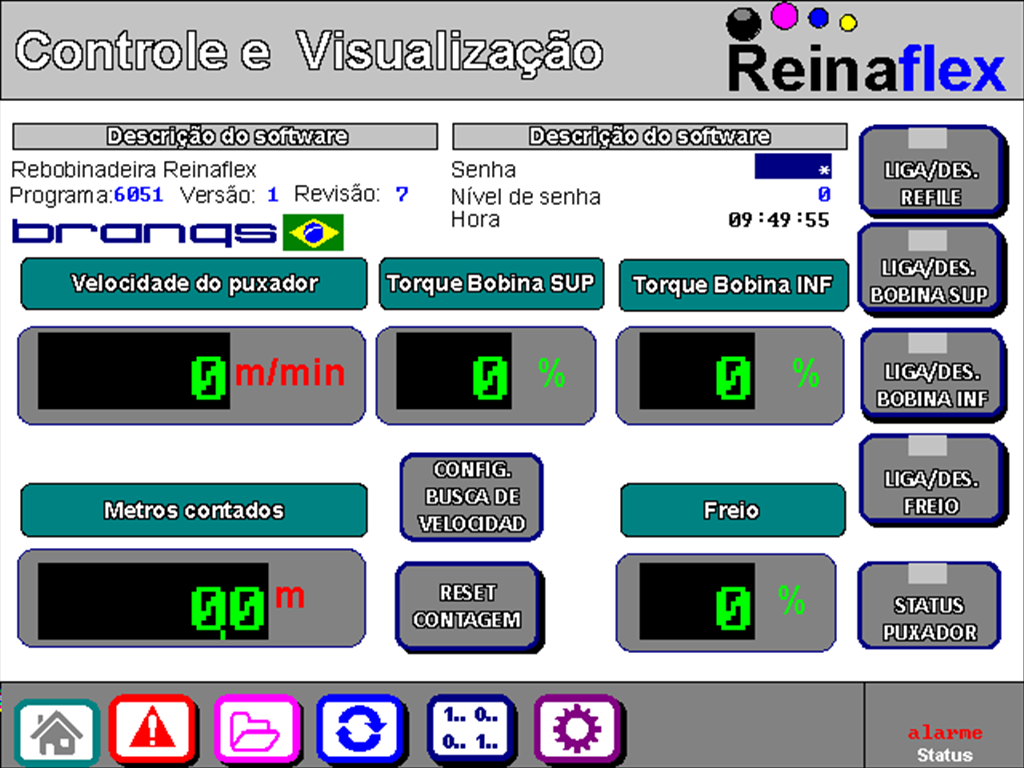Click the magenta dot above the Reinaflex logo
Image resolution: width=1024 pixels, height=768 pixels.
pos(785,16)
